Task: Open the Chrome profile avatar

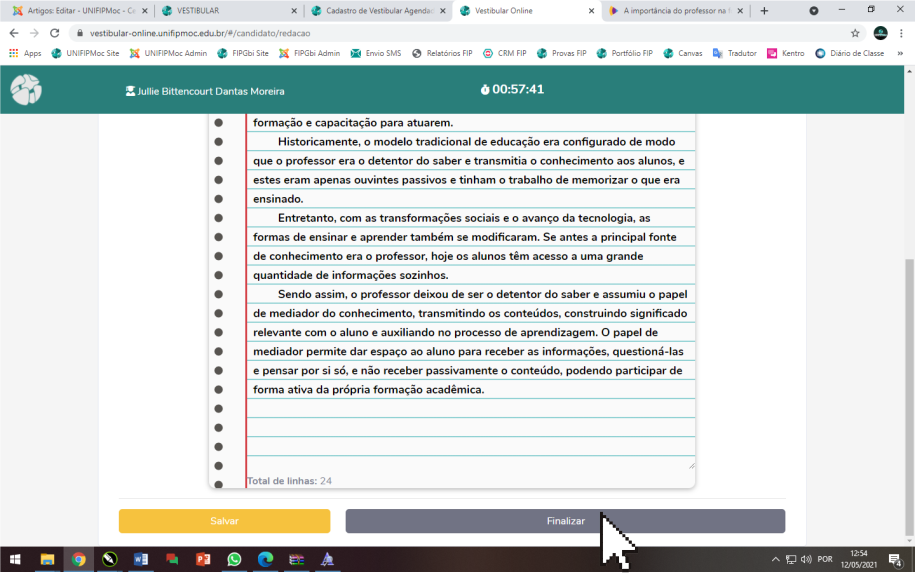Action: [x=880, y=33]
